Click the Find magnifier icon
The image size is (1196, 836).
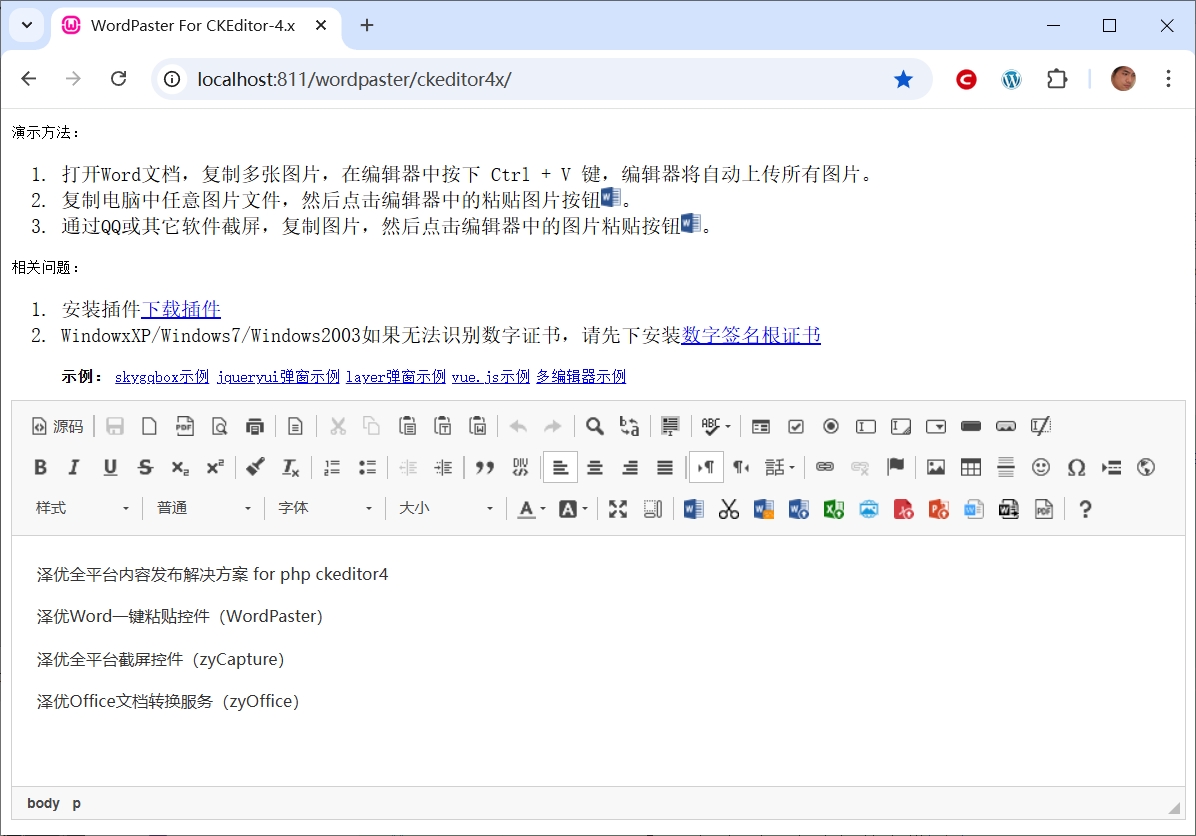(x=595, y=426)
